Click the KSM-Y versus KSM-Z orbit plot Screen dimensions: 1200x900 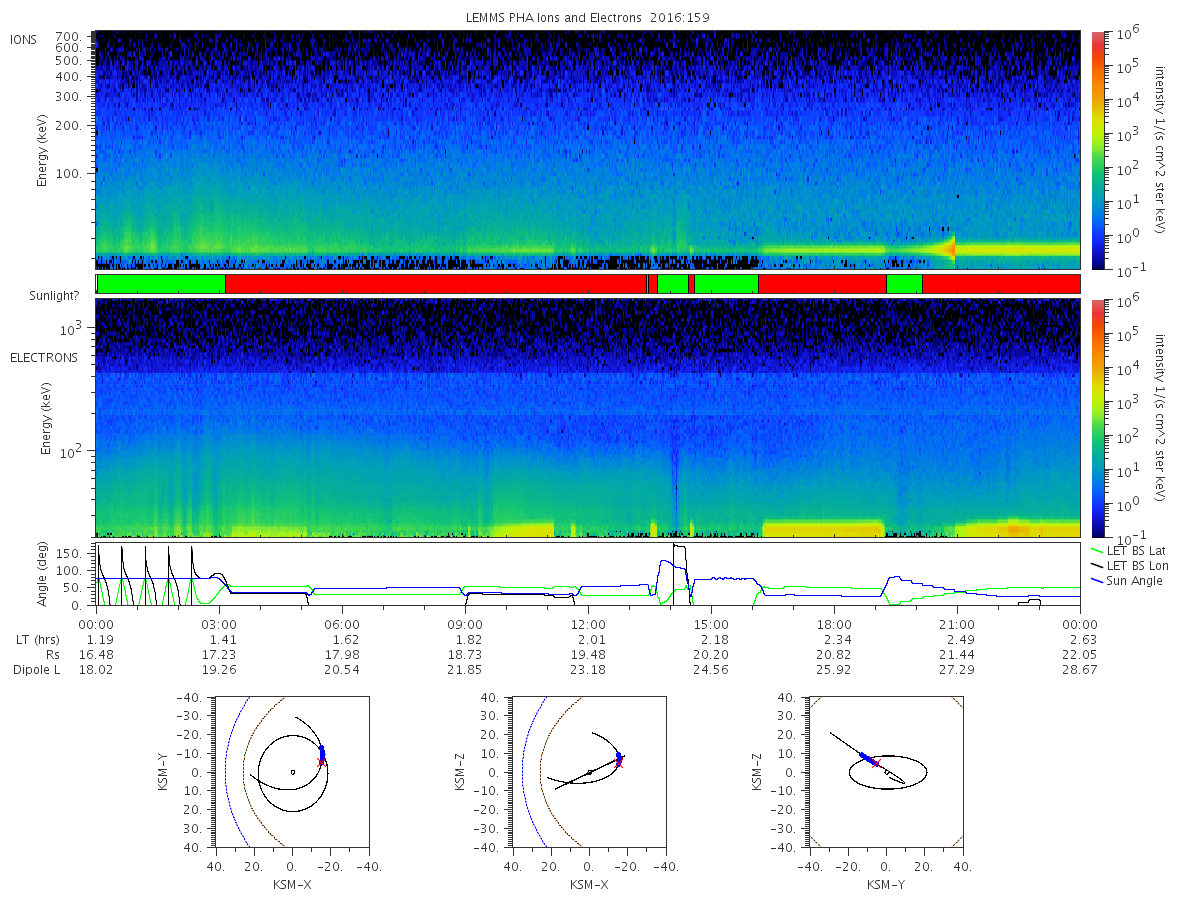pyautogui.click(x=885, y=771)
